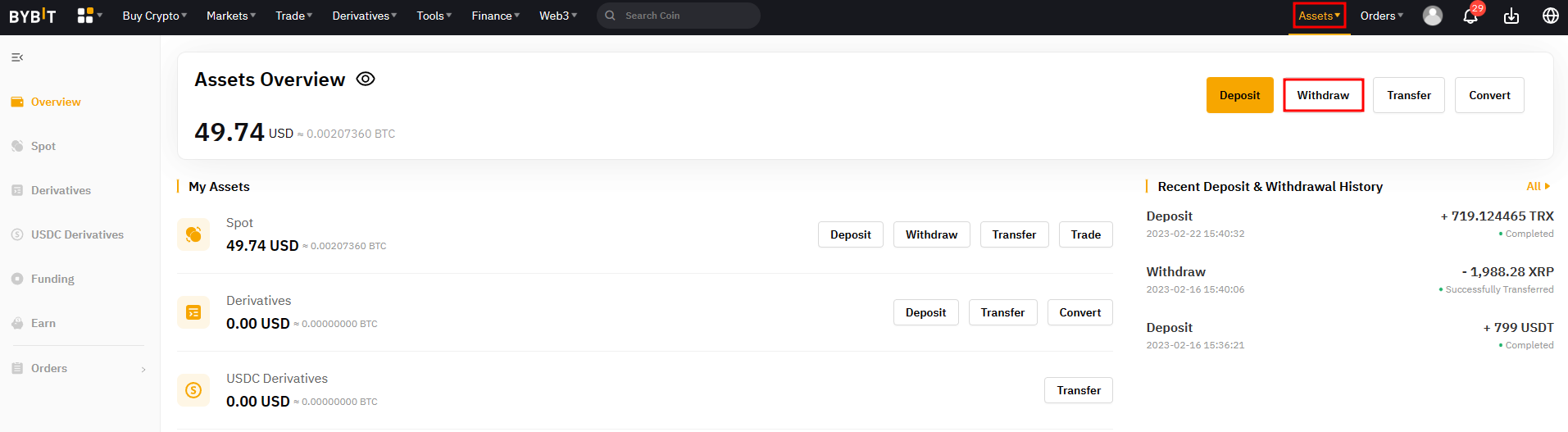Image resolution: width=1568 pixels, height=432 pixels.
Task: Open the user profile avatar
Action: pos(1432,16)
